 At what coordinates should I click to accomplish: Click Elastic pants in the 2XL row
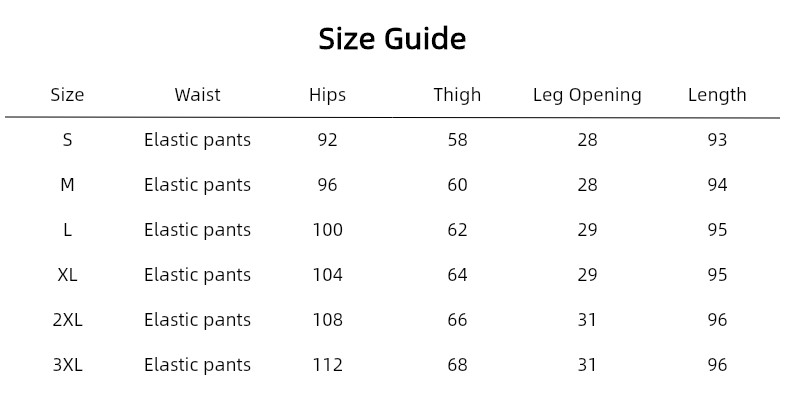tap(197, 320)
